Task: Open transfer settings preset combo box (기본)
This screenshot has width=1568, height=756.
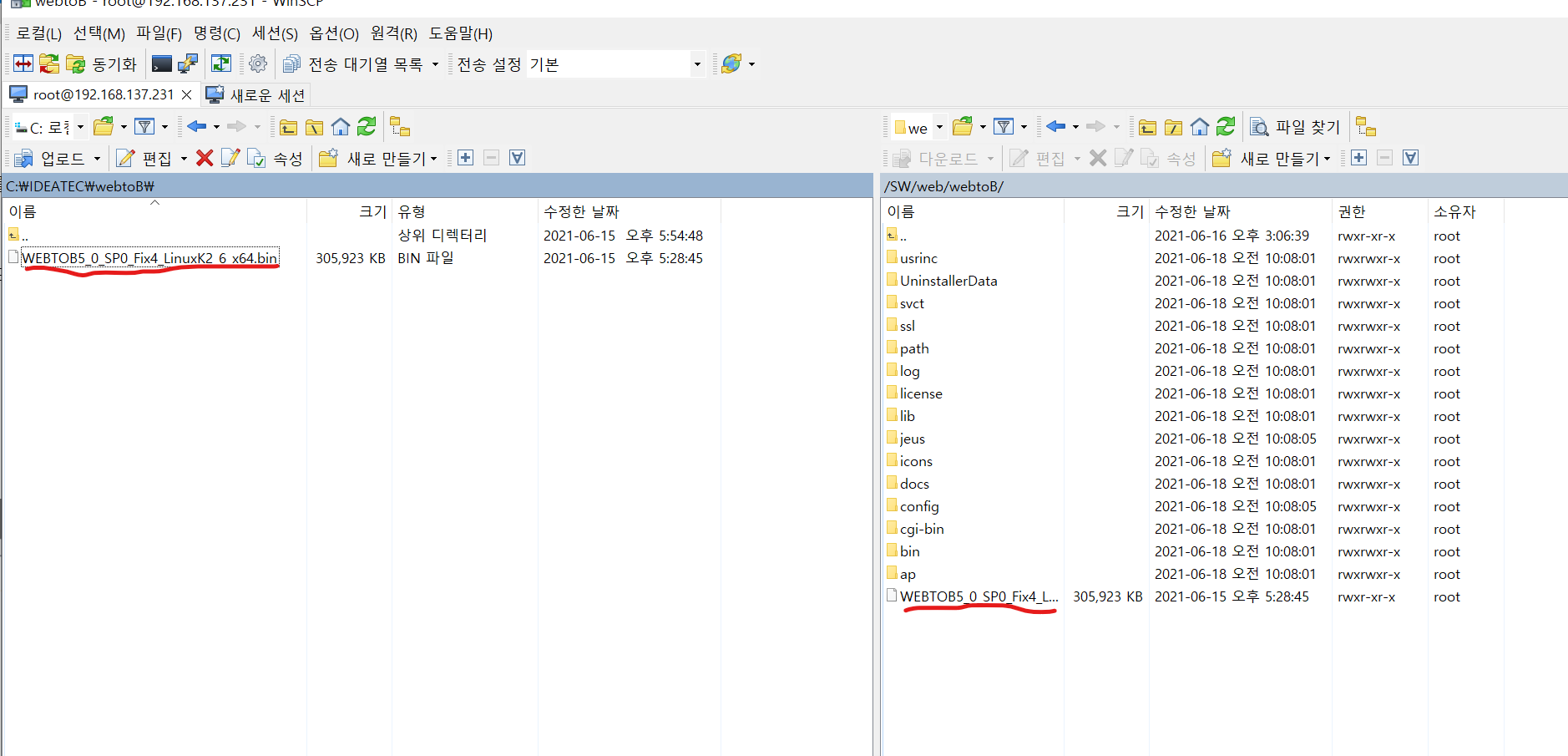Action: 615,64
